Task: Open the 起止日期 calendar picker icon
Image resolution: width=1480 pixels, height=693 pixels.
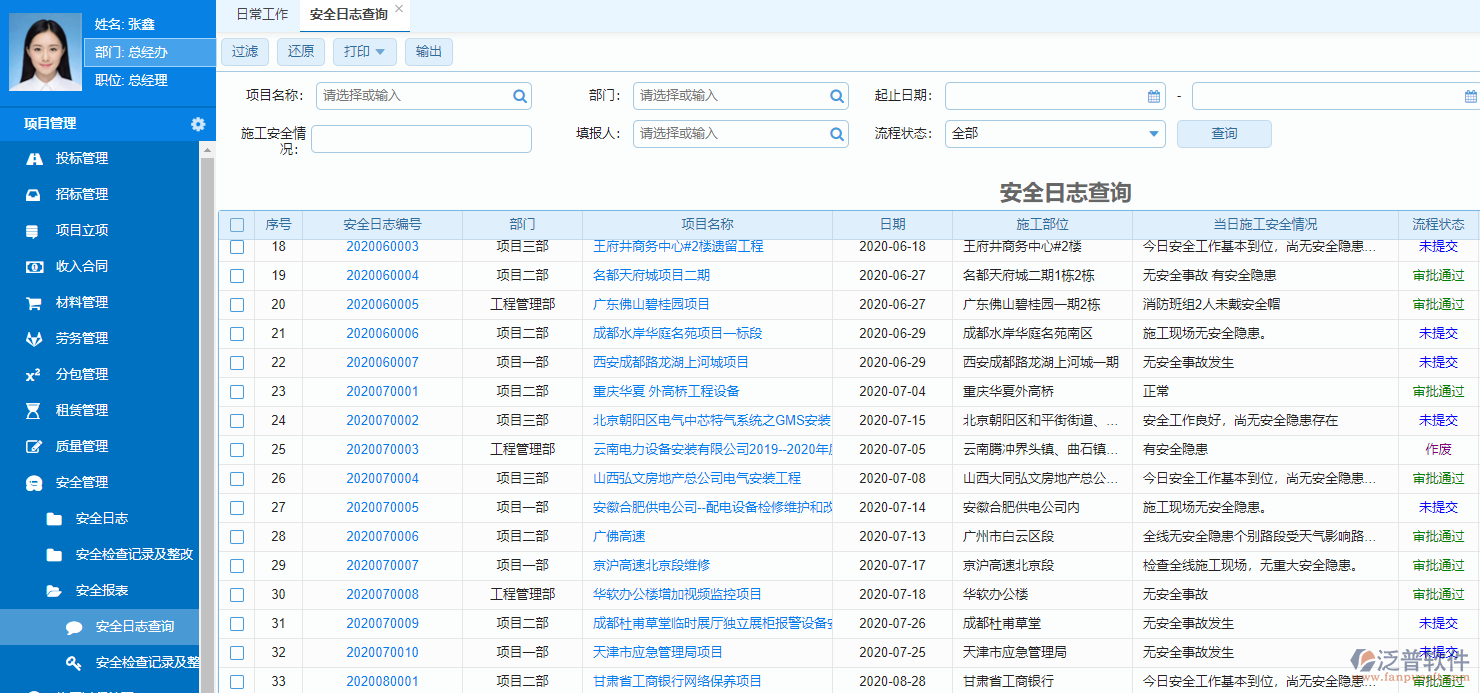Action: point(1155,95)
